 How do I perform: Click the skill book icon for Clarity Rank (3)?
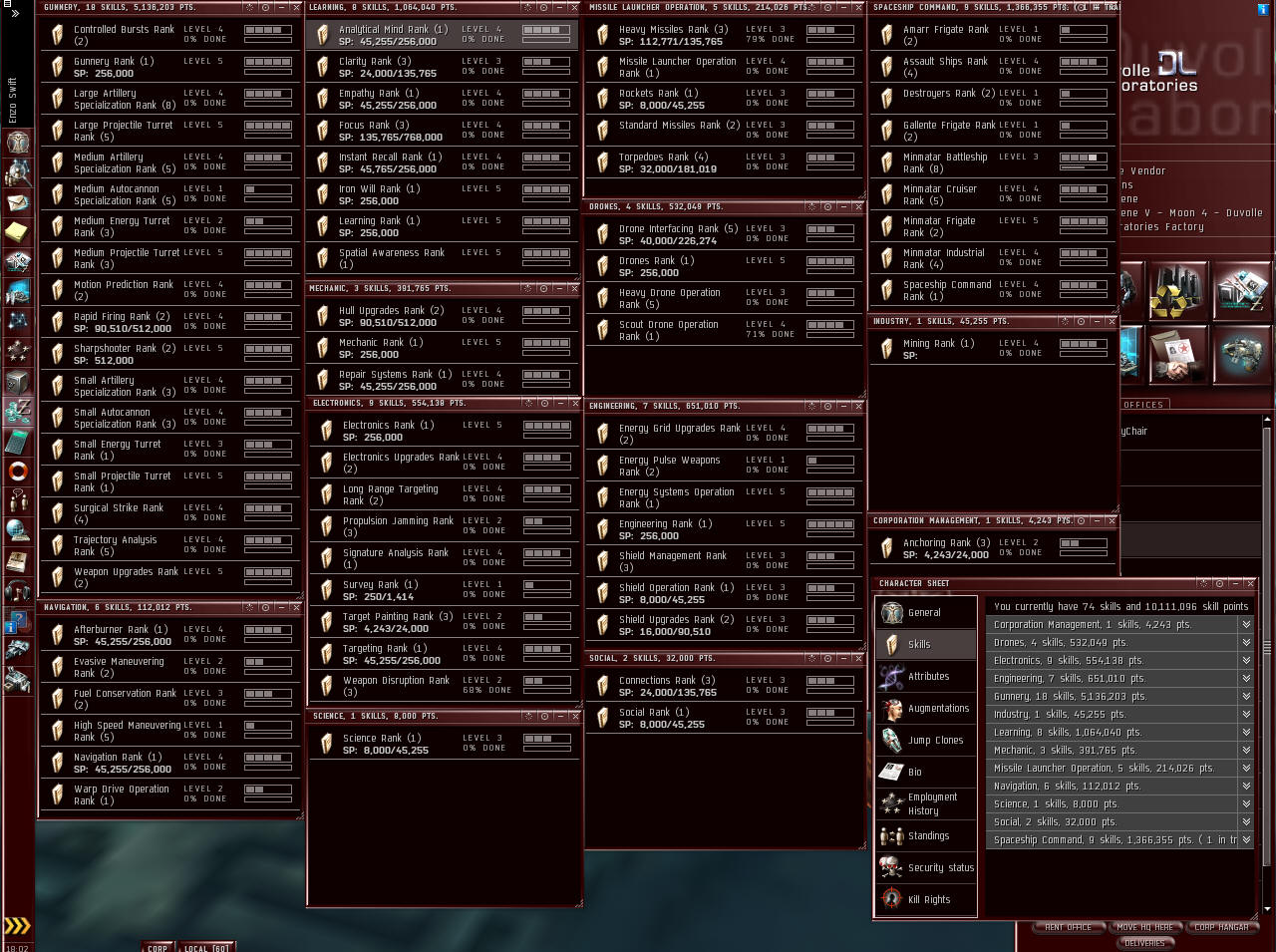323,67
